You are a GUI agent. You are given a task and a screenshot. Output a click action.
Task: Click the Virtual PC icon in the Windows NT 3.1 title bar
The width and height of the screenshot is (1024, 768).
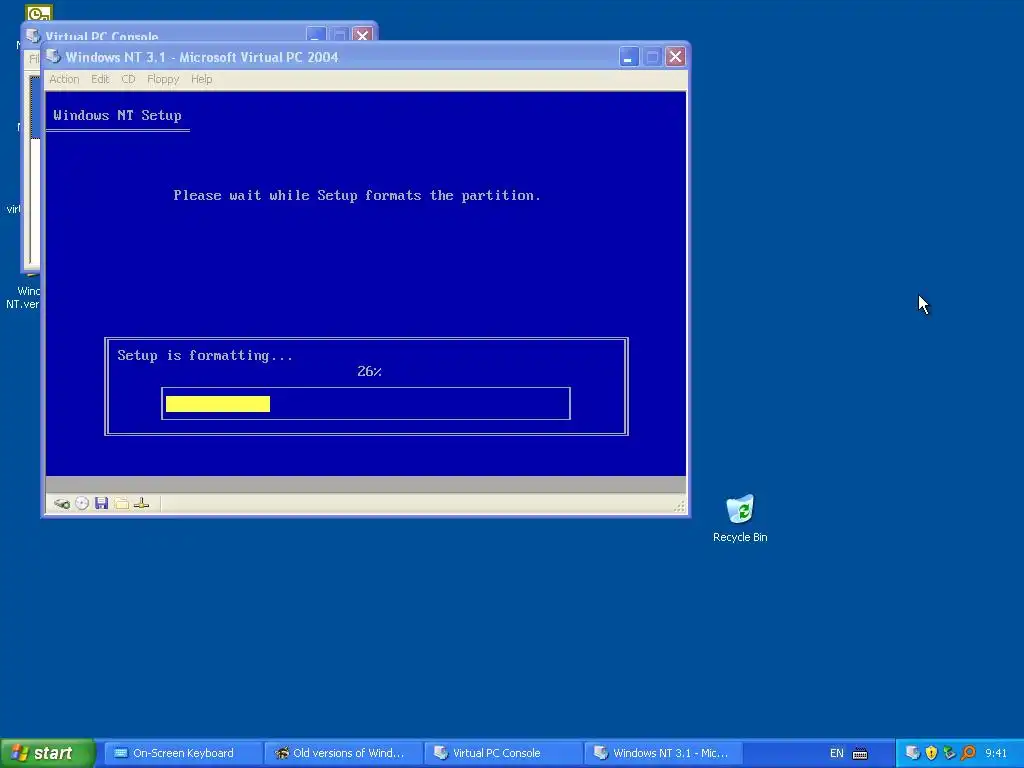click(54, 57)
